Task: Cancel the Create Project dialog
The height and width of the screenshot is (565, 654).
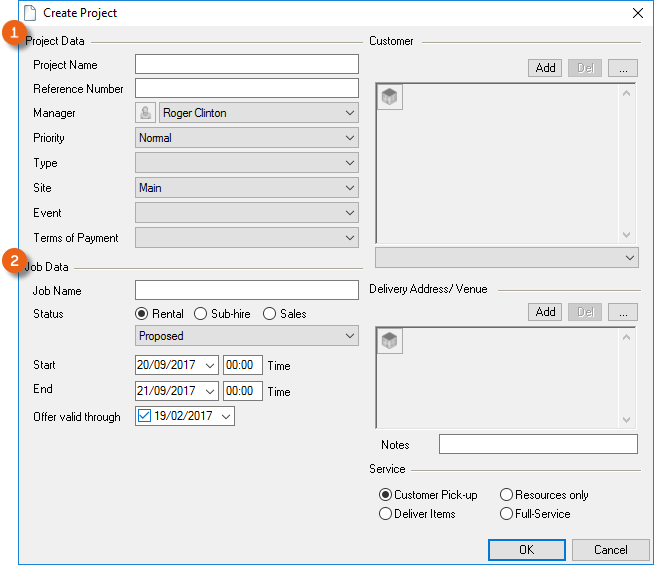Action: click(x=610, y=549)
